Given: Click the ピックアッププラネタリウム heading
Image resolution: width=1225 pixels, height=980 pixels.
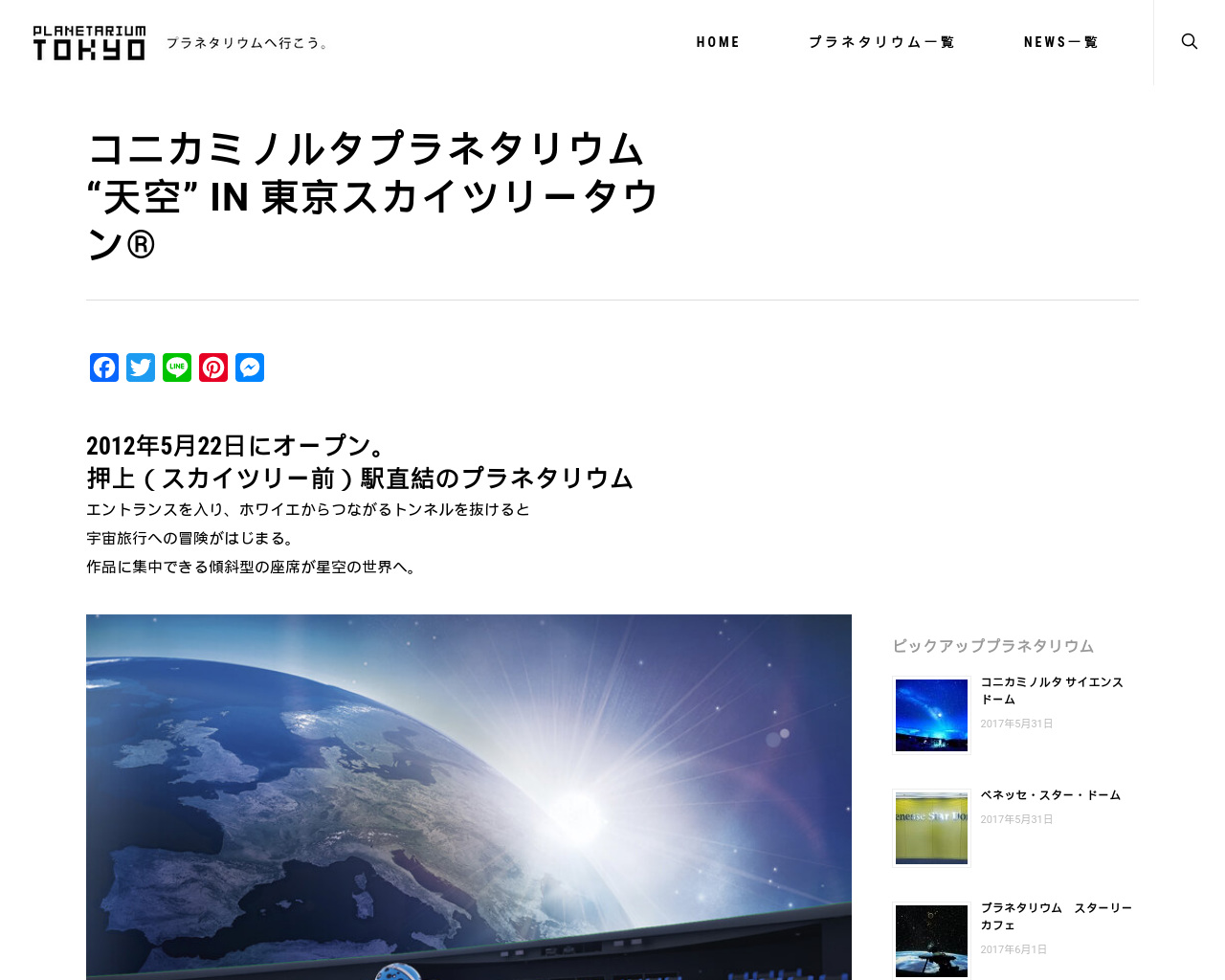Looking at the screenshot, I should [x=993, y=646].
